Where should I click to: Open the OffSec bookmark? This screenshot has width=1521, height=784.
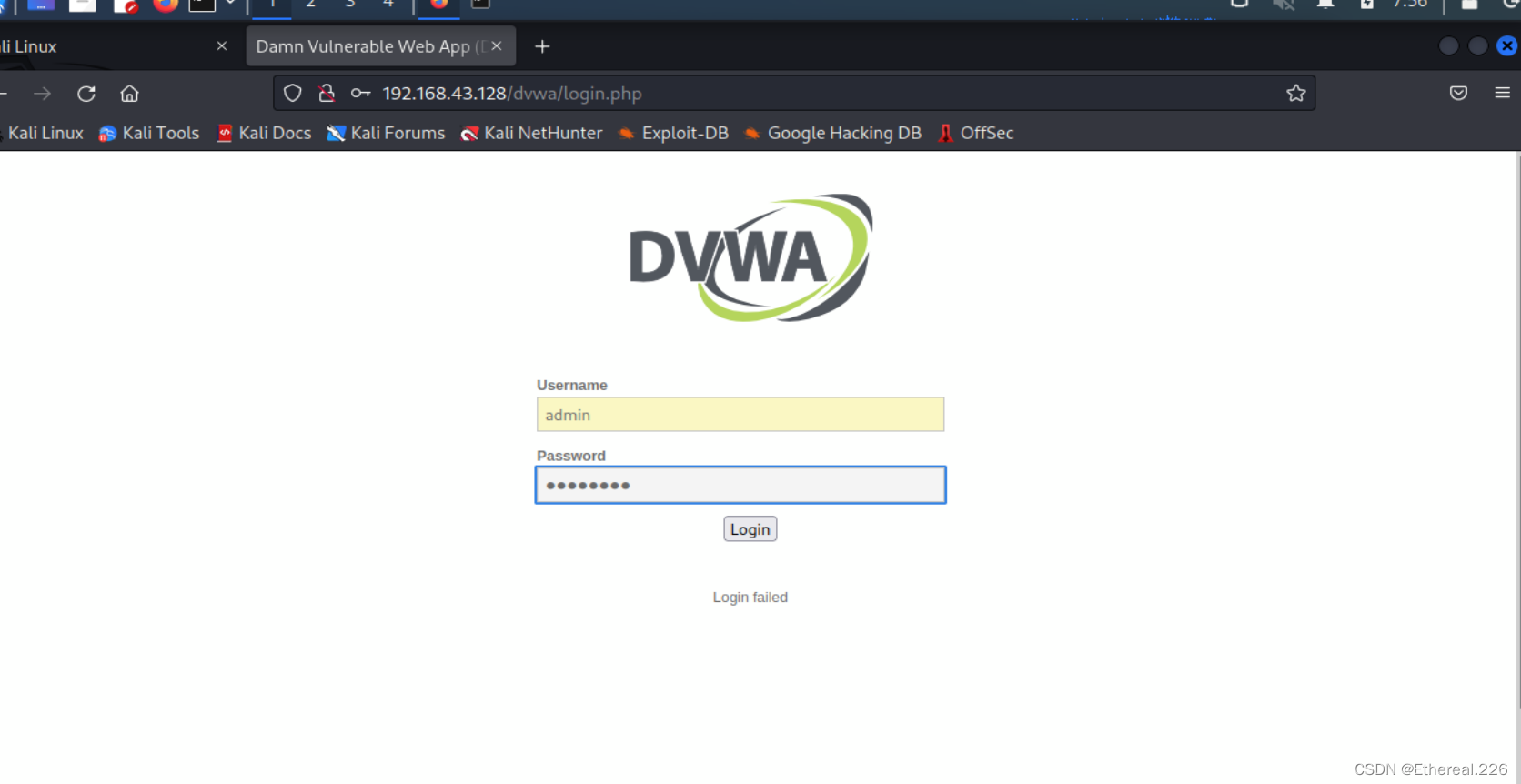pyautogui.click(x=975, y=133)
